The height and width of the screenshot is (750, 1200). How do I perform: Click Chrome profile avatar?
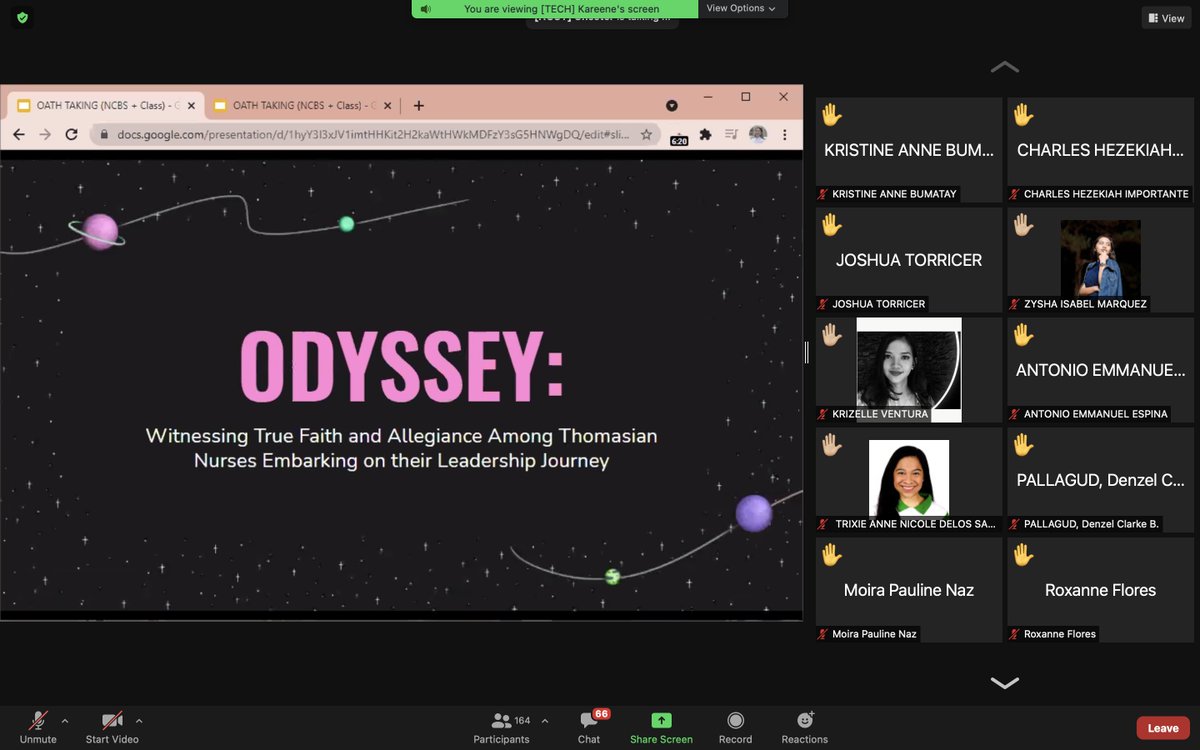(758, 134)
